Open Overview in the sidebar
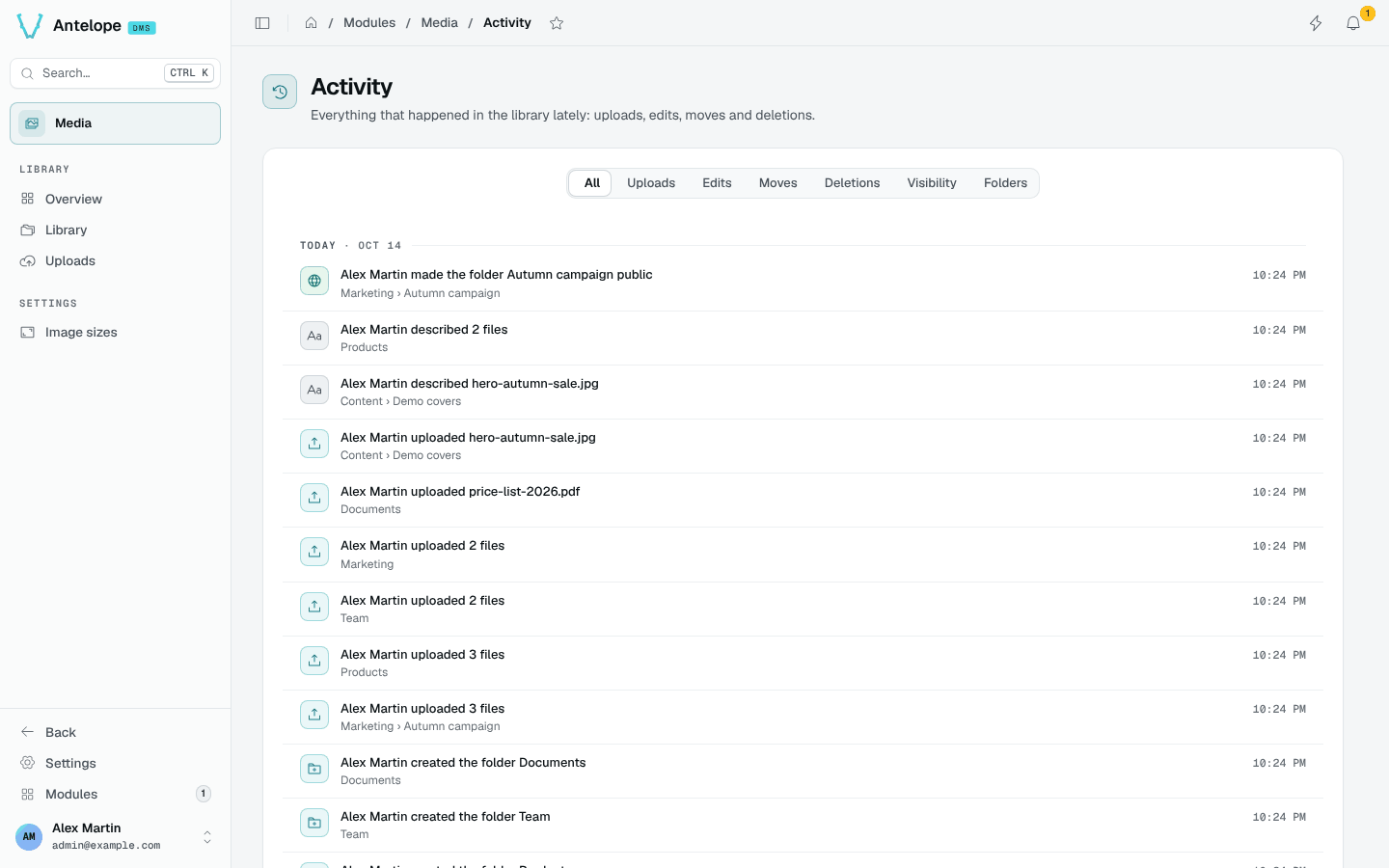Screen dimensions: 1389x868 point(115,199)
